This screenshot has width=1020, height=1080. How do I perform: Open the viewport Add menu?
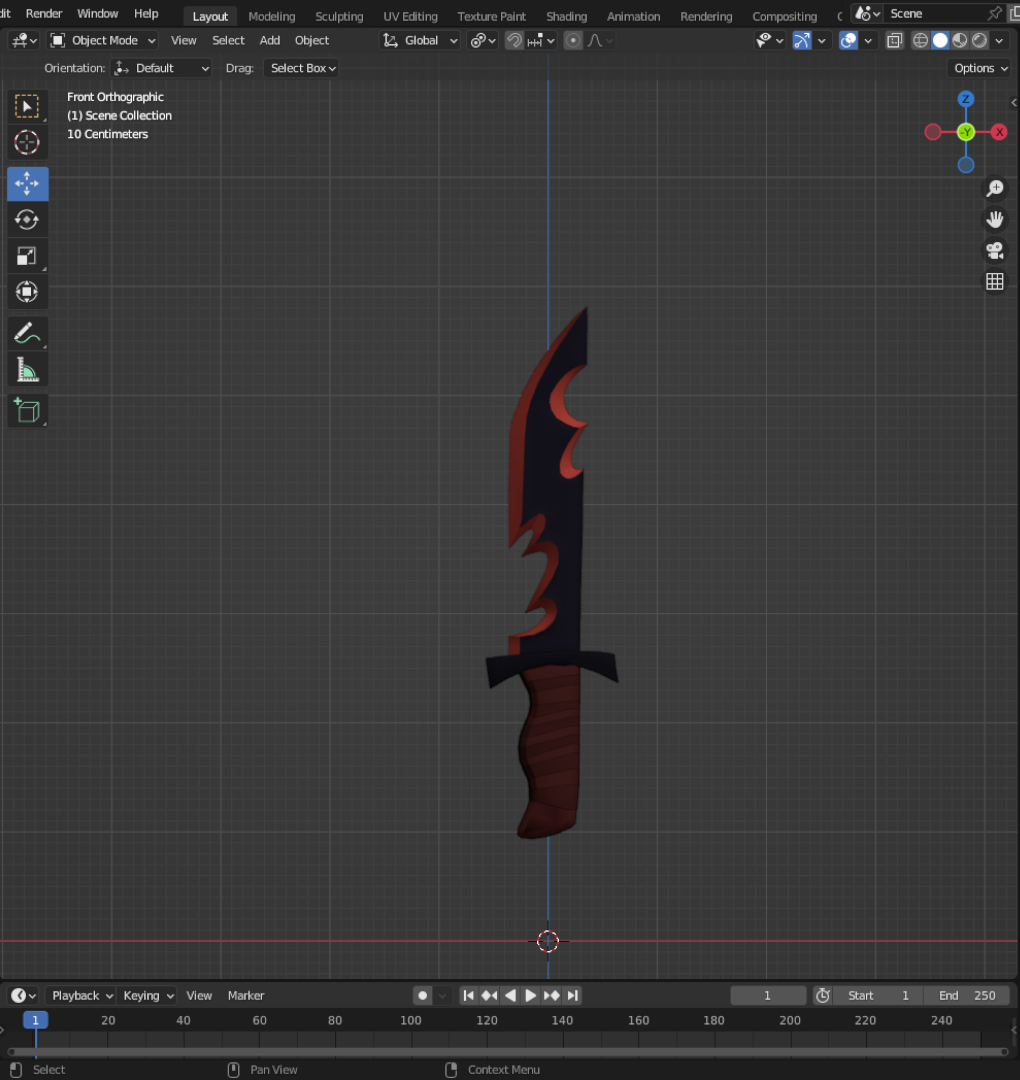269,41
